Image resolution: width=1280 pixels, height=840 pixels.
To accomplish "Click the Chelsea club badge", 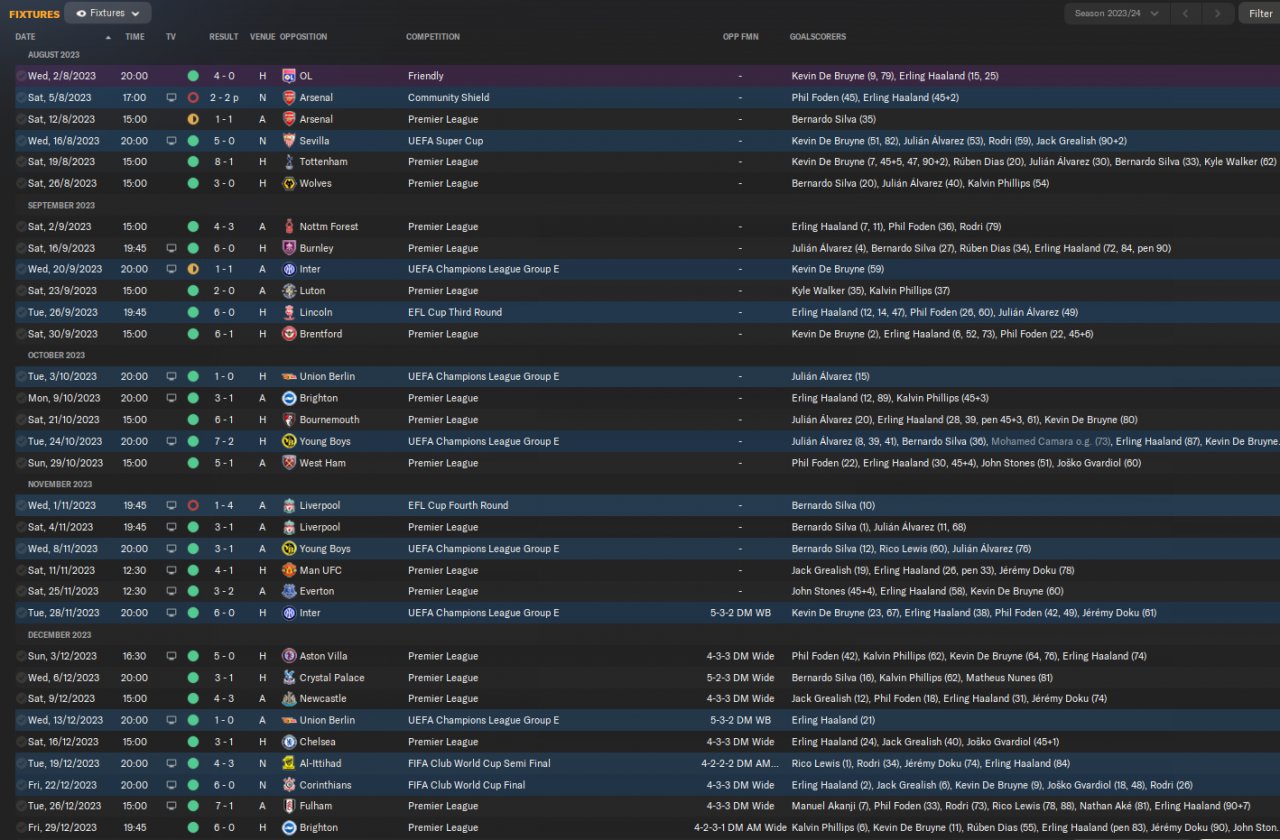I will (289, 742).
